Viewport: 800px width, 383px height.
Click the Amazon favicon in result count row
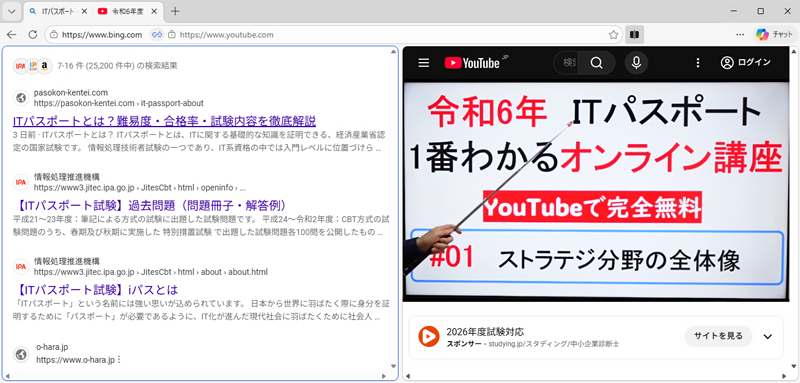point(45,66)
